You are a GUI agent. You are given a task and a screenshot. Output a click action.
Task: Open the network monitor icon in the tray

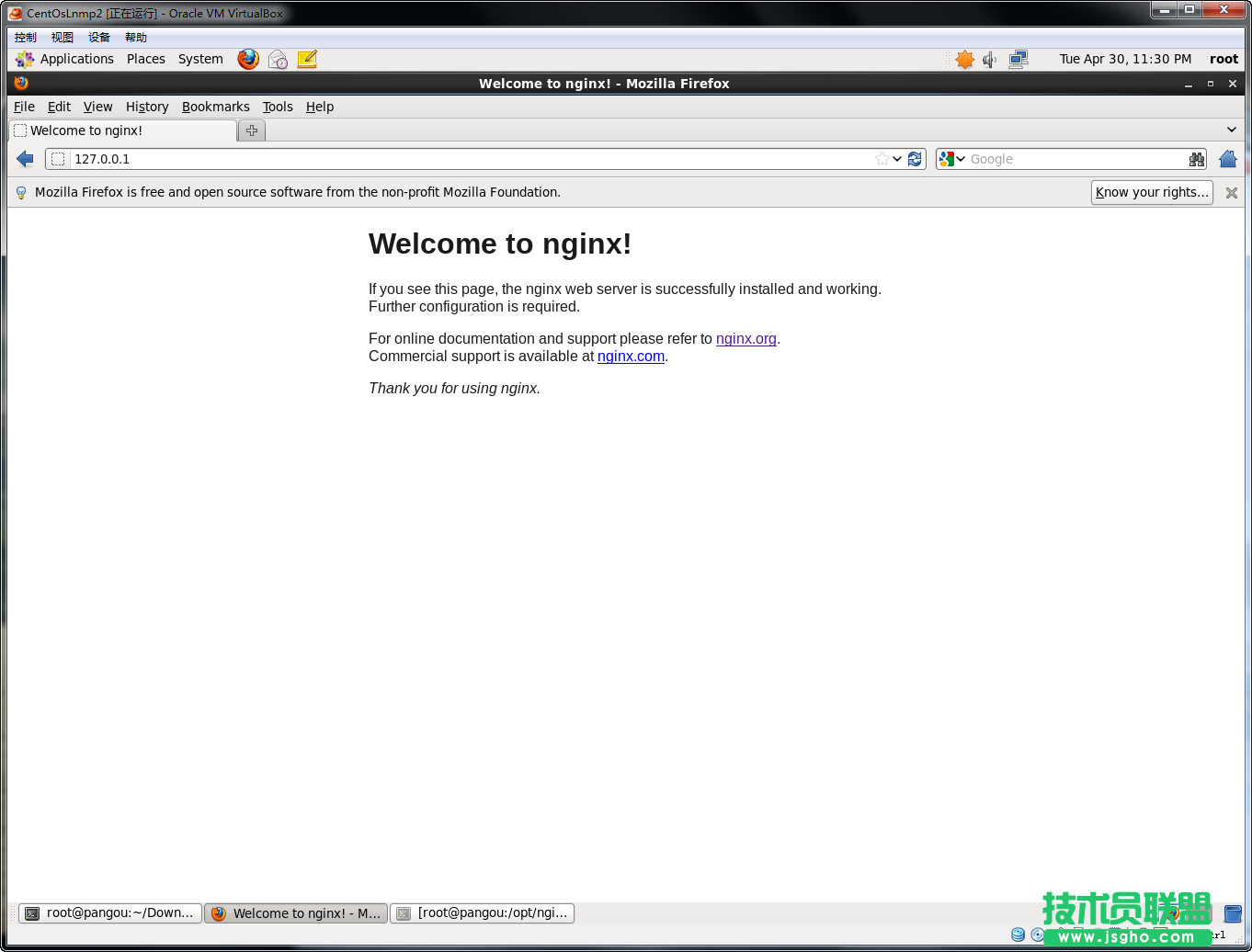(x=1019, y=59)
